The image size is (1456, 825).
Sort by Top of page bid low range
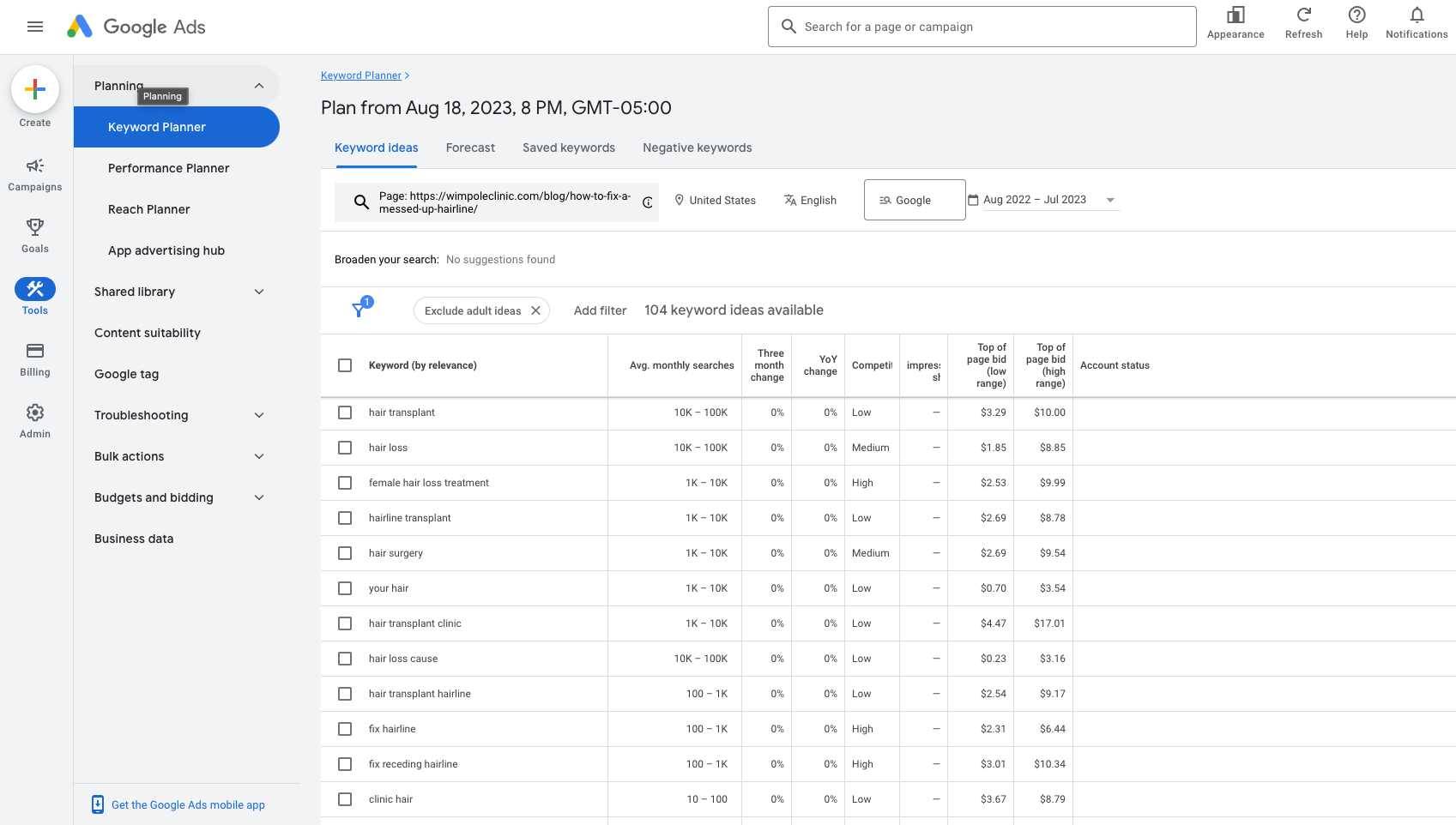click(987, 365)
